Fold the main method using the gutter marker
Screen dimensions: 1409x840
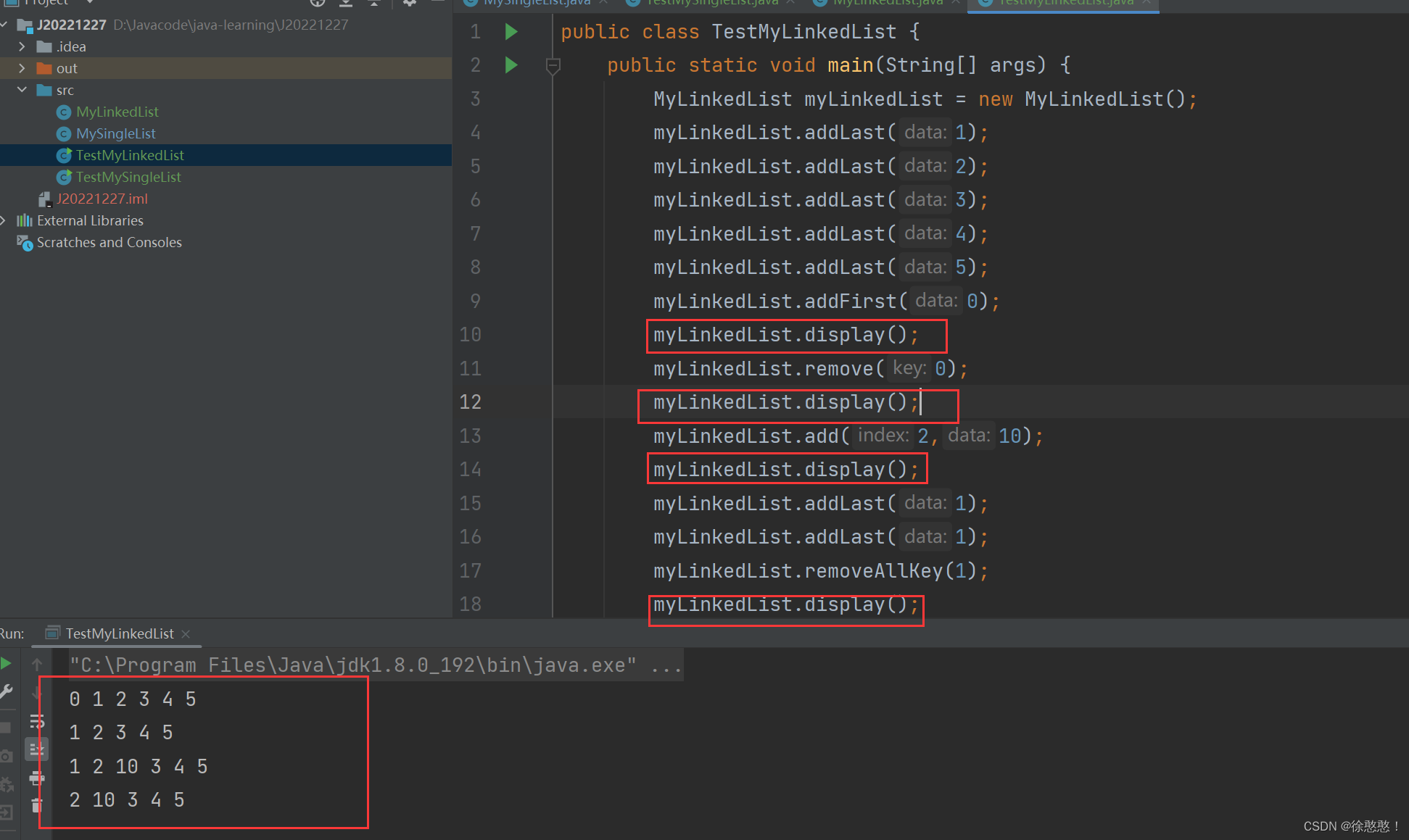553,66
